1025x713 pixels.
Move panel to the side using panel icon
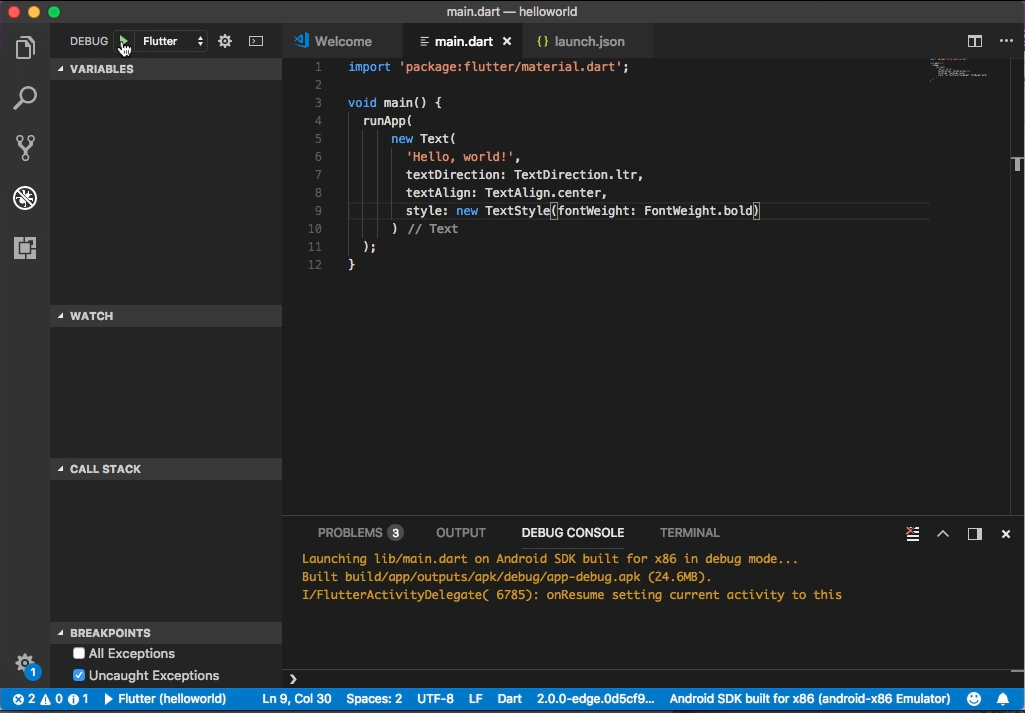975,534
